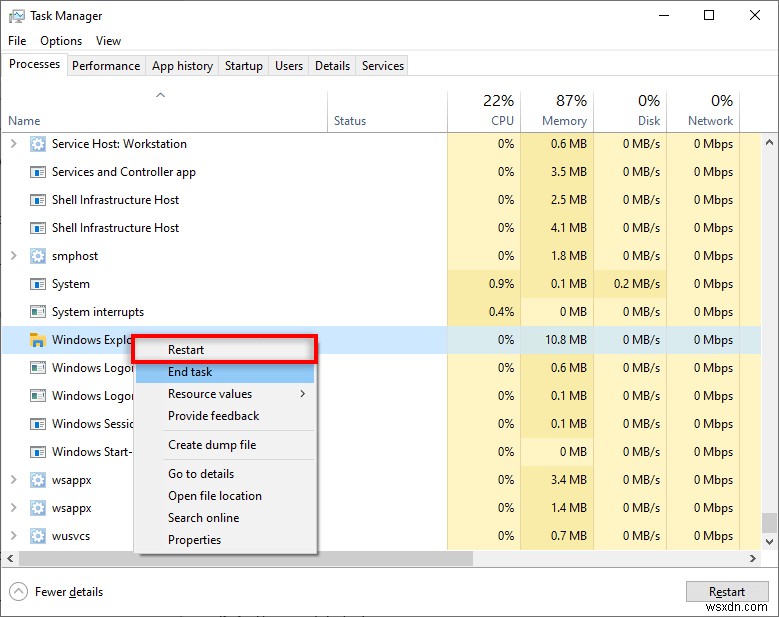Expand the wusvcs process group
Image resolution: width=779 pixels, height=617 pixels.
point(14,536)
